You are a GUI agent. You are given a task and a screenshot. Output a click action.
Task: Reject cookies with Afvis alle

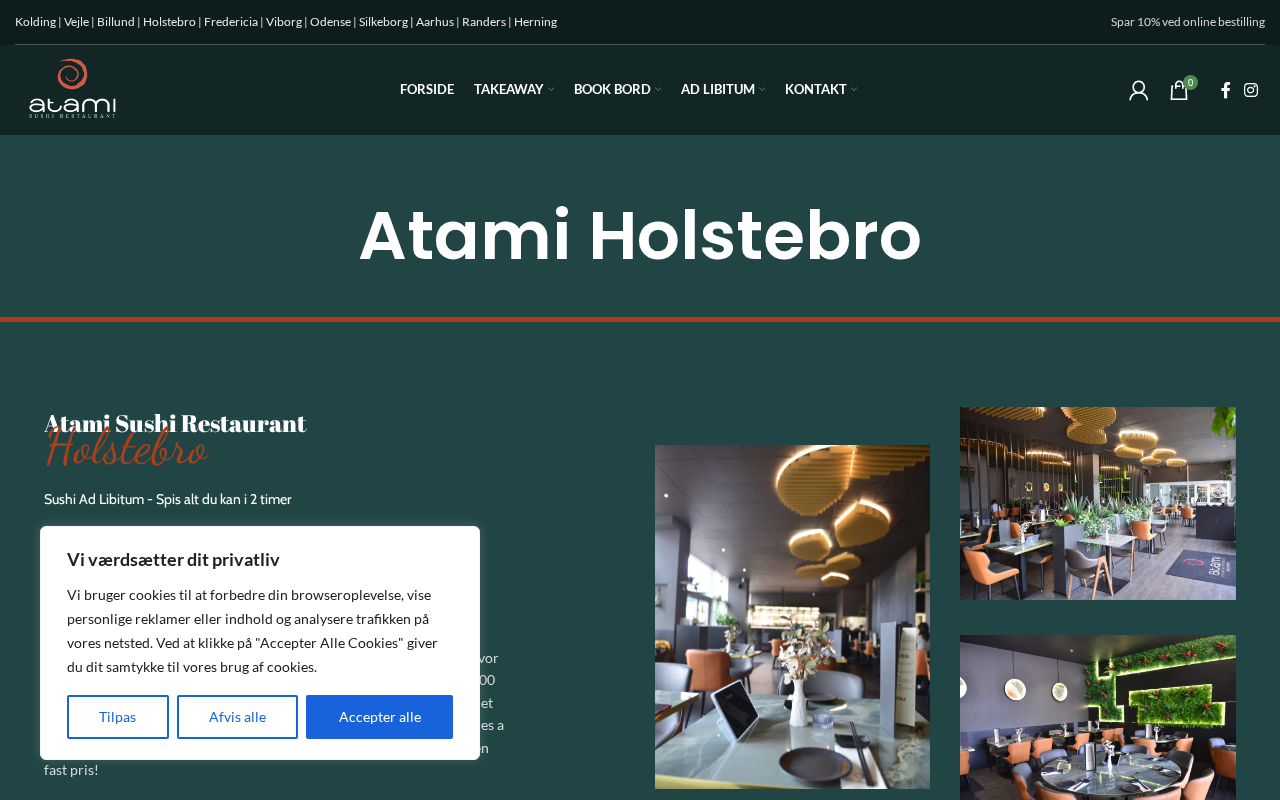tap(237, 717)
